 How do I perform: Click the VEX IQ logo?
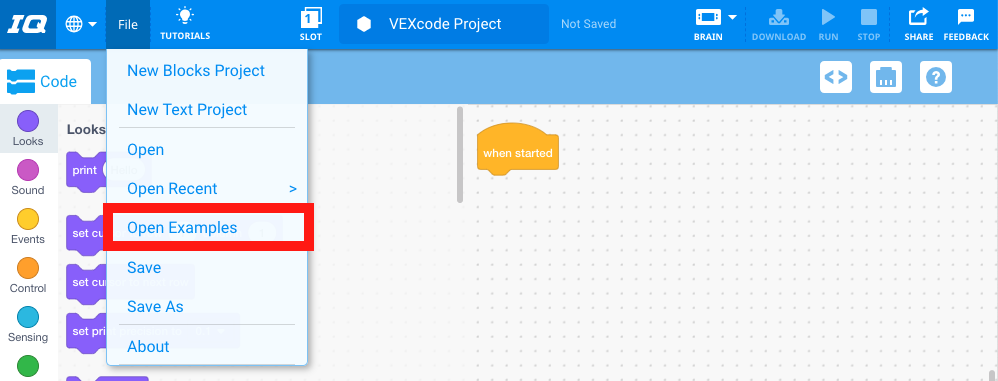(27, 24)
